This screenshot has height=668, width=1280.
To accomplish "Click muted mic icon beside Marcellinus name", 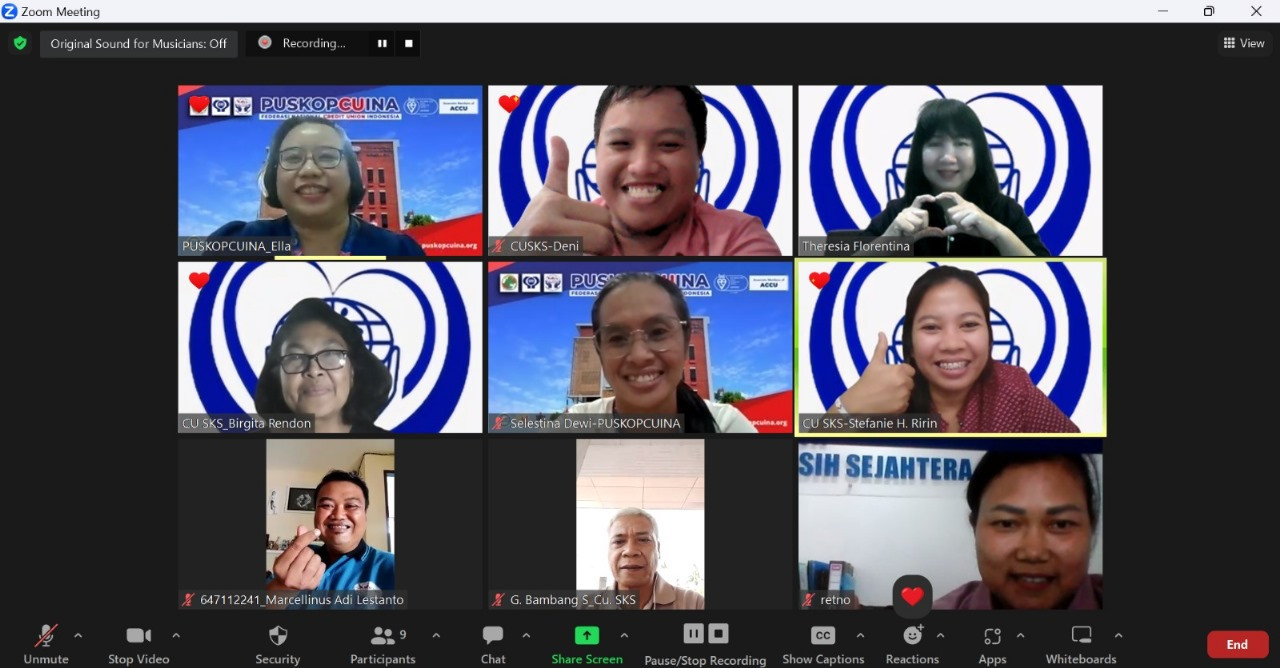I will [x=188, y=600].
